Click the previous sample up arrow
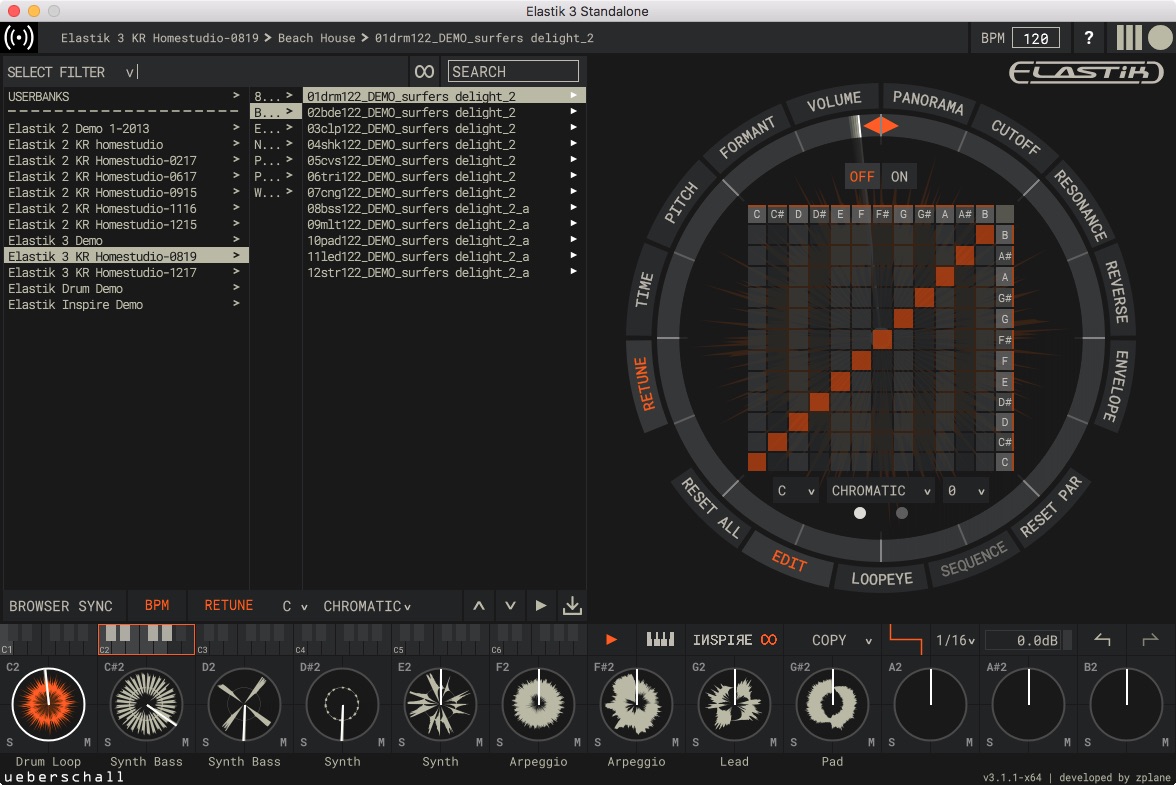1176x785 pixels. tap(479, 606)
